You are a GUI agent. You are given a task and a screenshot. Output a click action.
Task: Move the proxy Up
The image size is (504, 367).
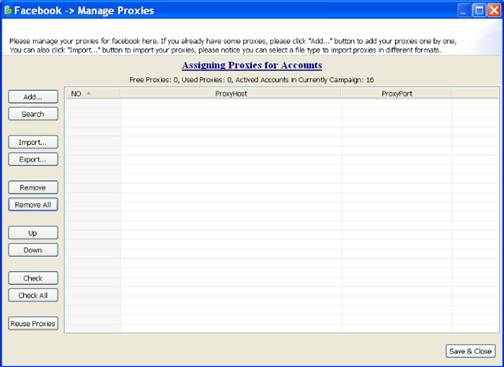(x=33, y=233)
